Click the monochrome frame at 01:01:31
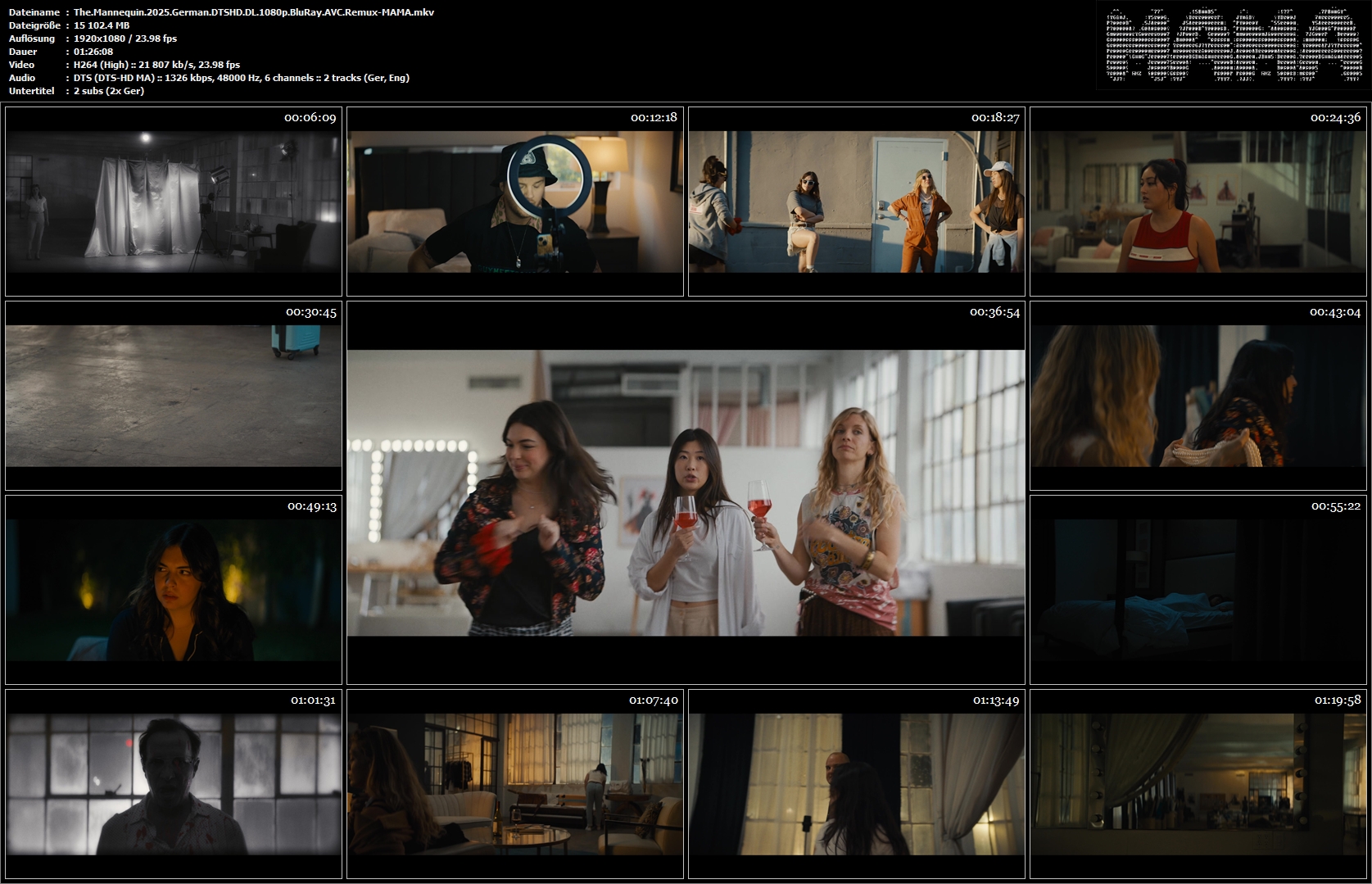 (x=174, y=784)
